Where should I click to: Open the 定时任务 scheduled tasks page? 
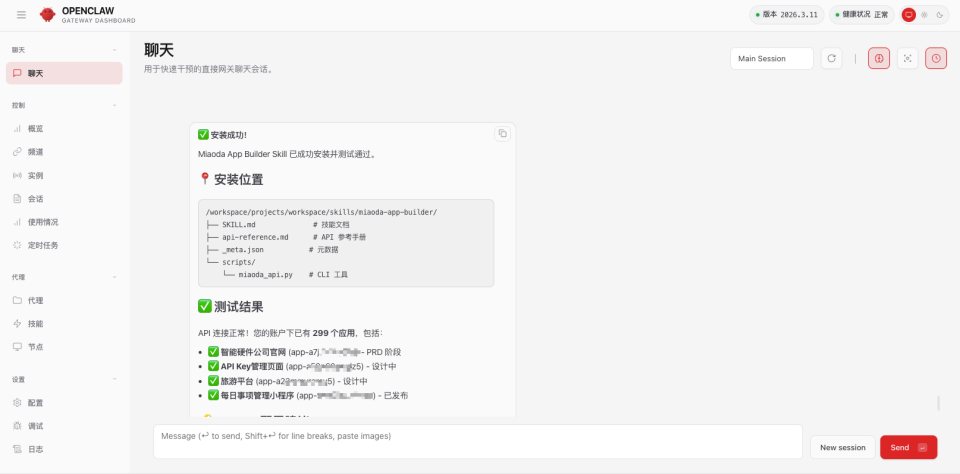42,245
